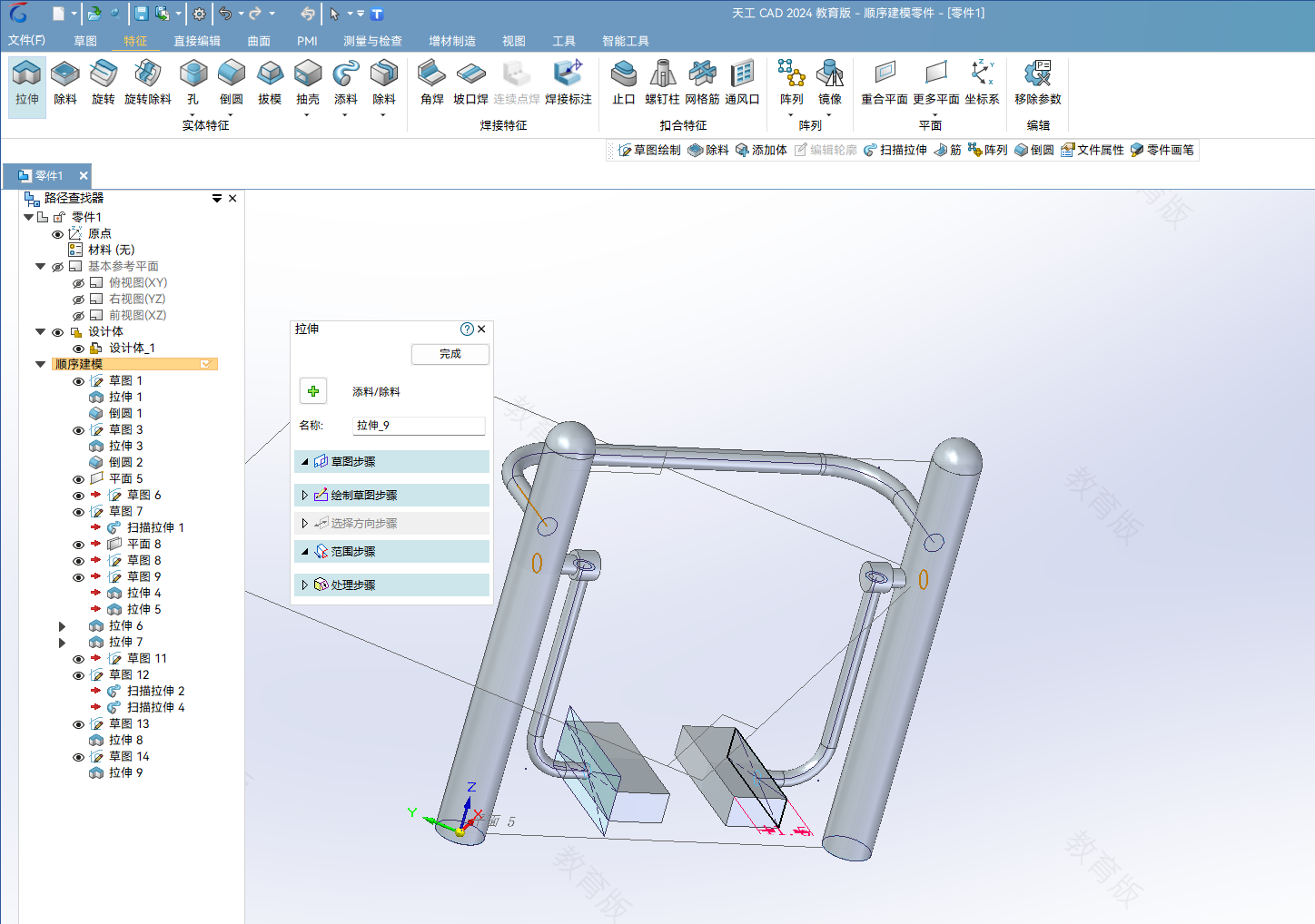Toggle visibility of 平面 5
1315x924 pixels.
(x=78, y=479)
